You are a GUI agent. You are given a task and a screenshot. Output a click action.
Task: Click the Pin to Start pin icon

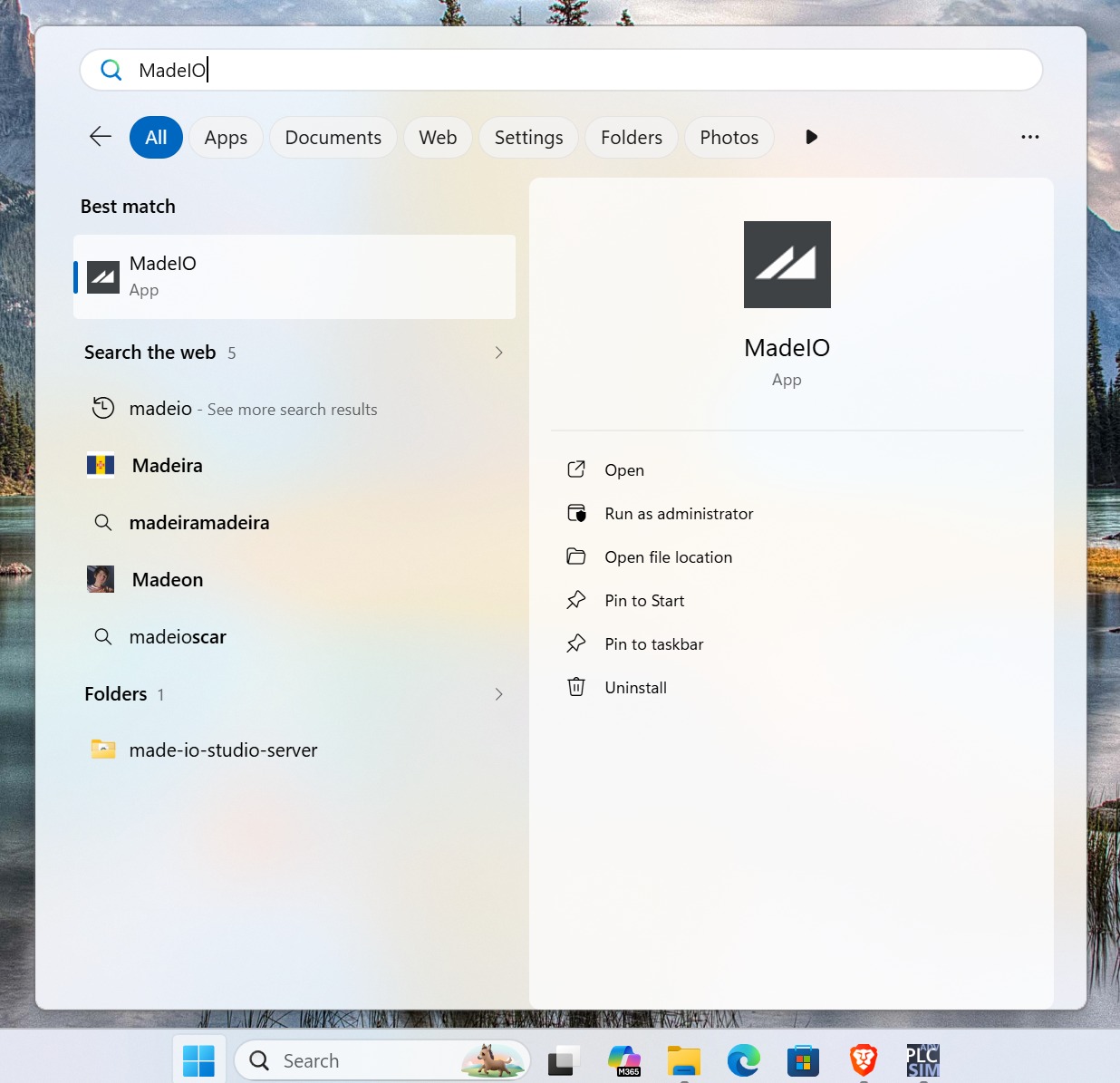pos(576,600)
